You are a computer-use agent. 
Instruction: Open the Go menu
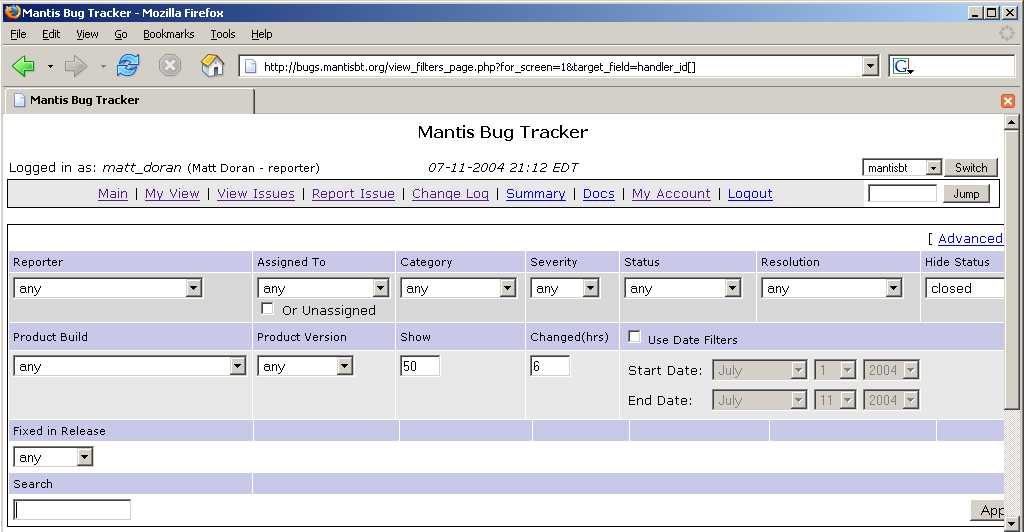tap(121, 34)
